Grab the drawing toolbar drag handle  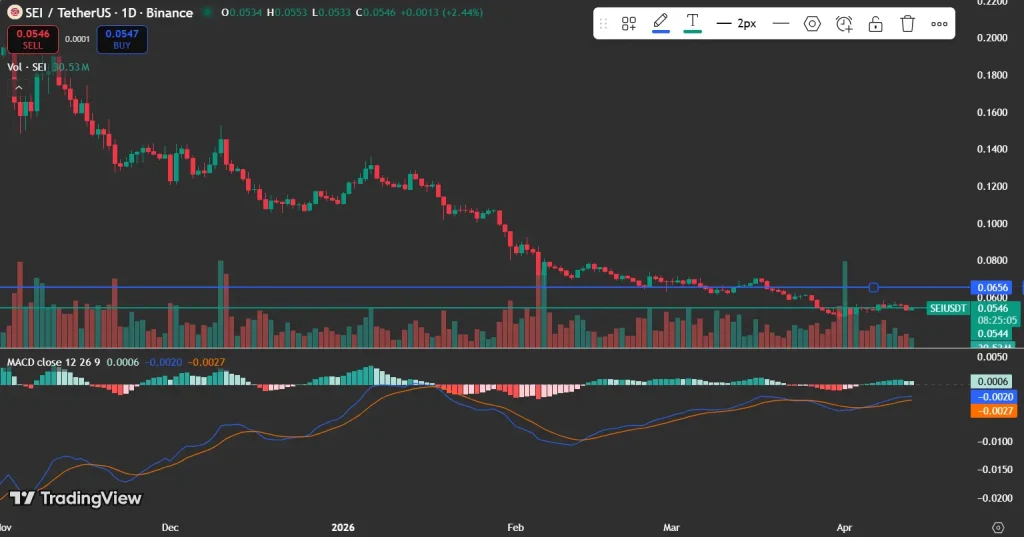[603, 24]
